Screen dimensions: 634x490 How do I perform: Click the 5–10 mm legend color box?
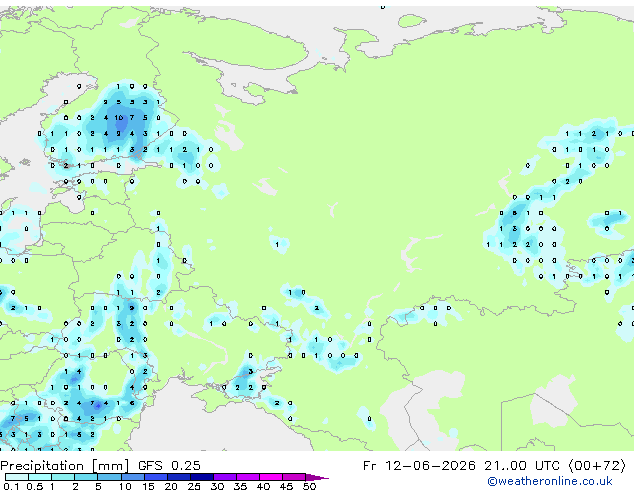point(109,477)
